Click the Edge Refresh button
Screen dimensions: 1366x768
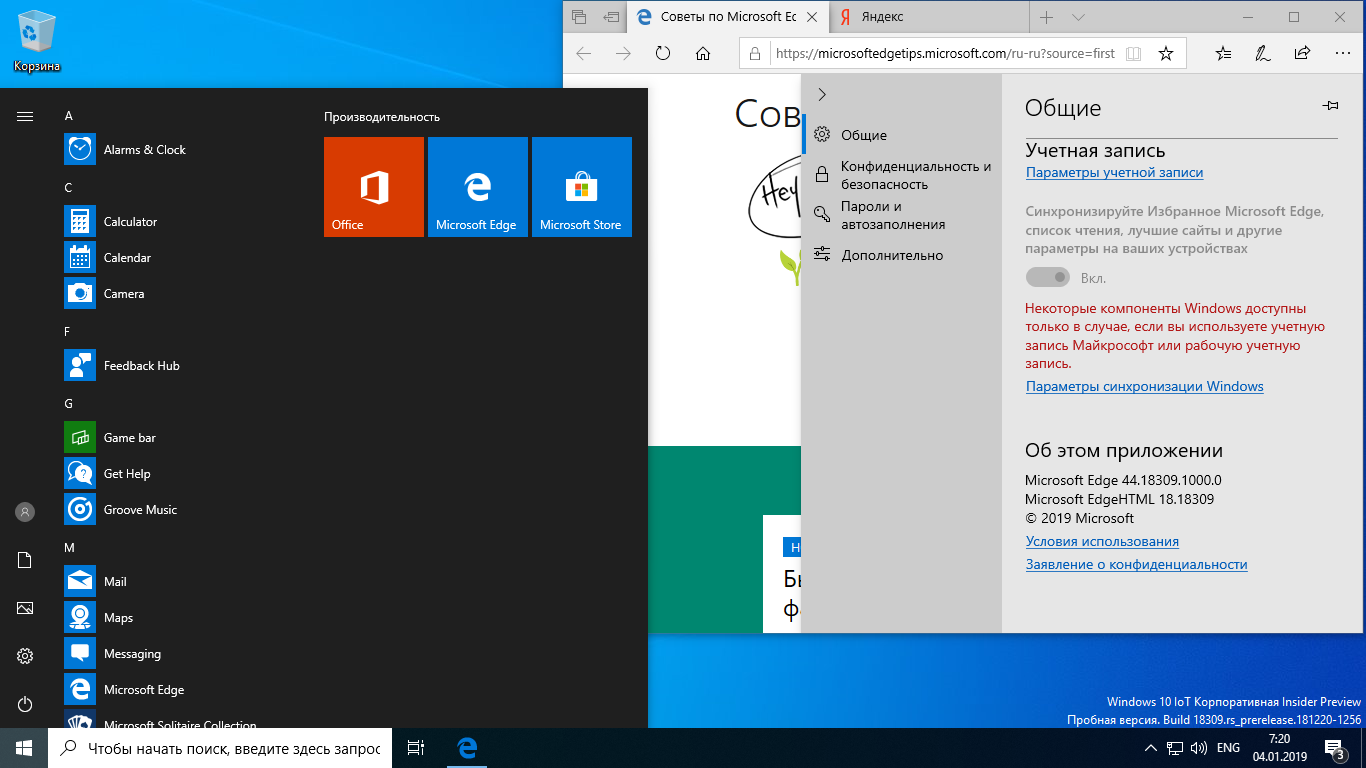tap(663, 53)
